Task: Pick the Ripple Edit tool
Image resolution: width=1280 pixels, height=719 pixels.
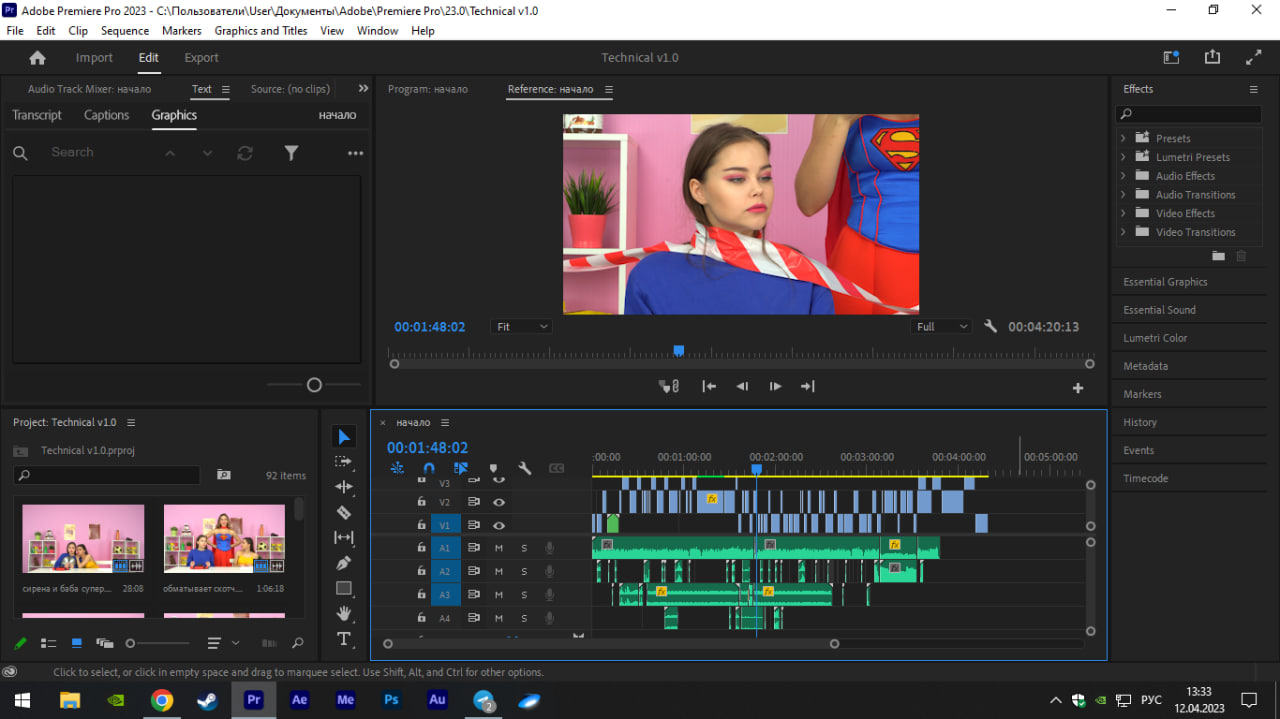Action: [x=344, y=487]
